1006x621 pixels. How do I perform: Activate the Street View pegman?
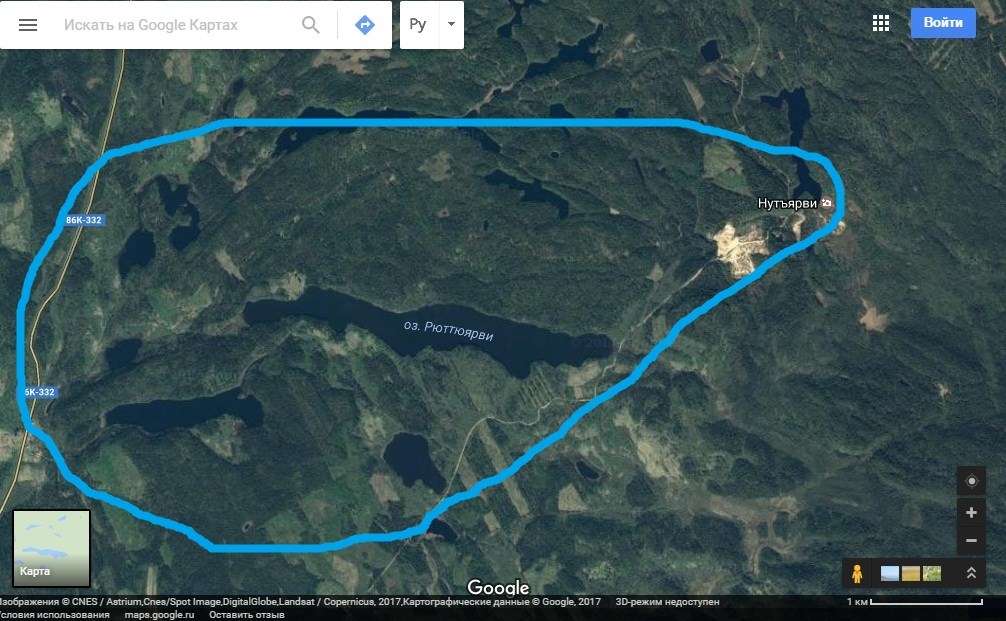pos(857,573)
